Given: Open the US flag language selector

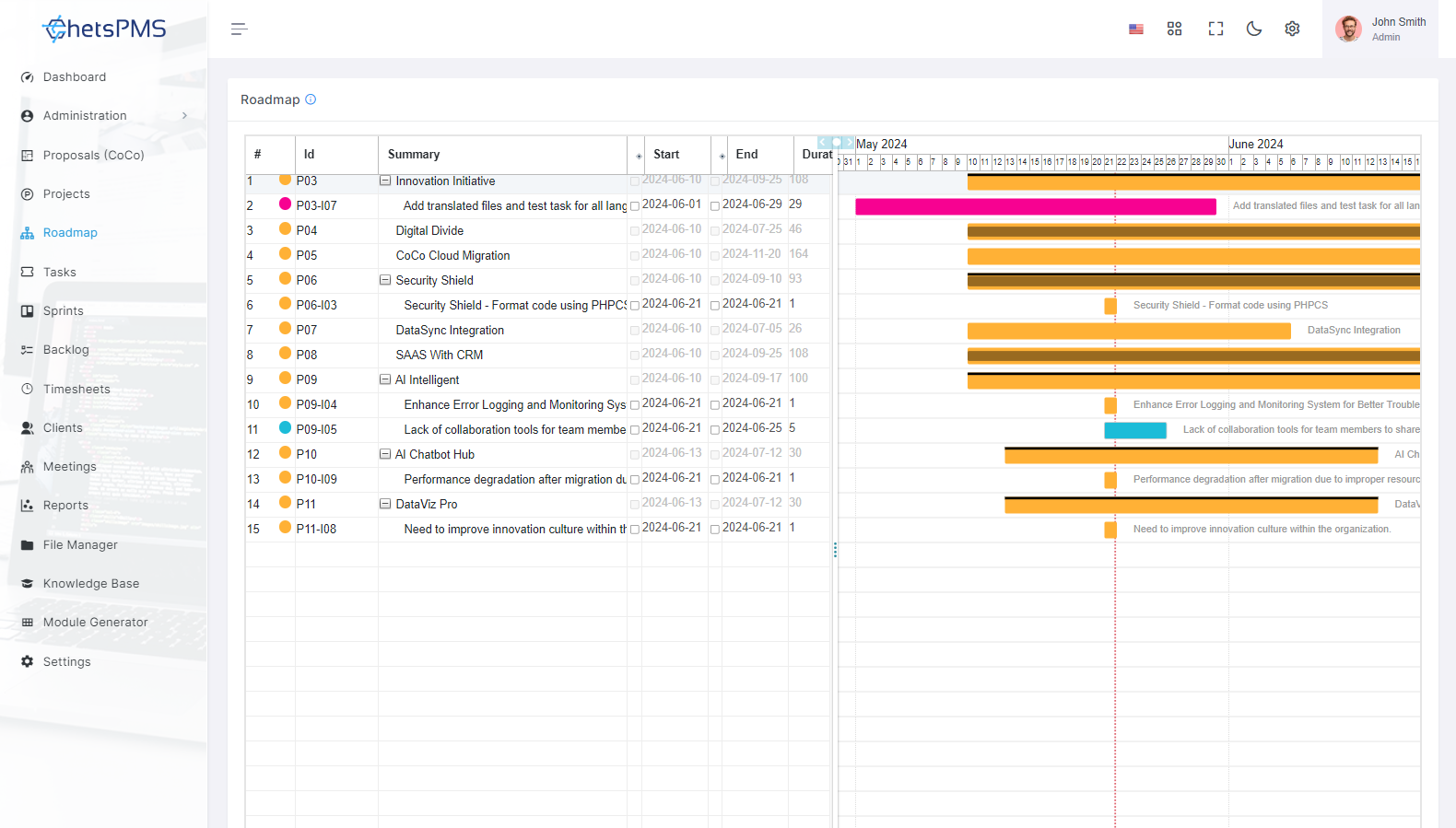Looking at the screenshot, I should [x=1136, y=29].
